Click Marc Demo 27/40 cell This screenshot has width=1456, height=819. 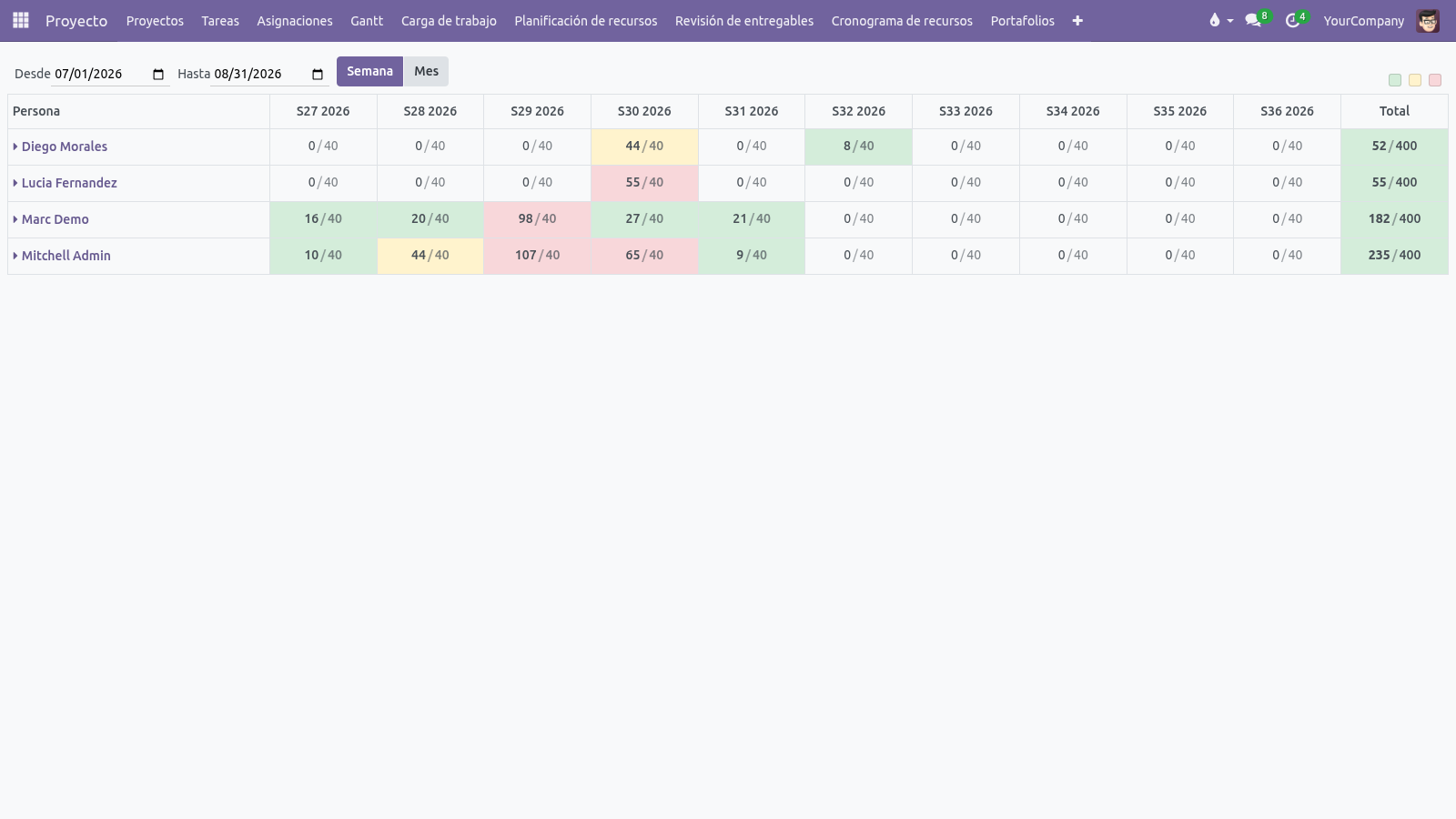click(x=644, y=219)
